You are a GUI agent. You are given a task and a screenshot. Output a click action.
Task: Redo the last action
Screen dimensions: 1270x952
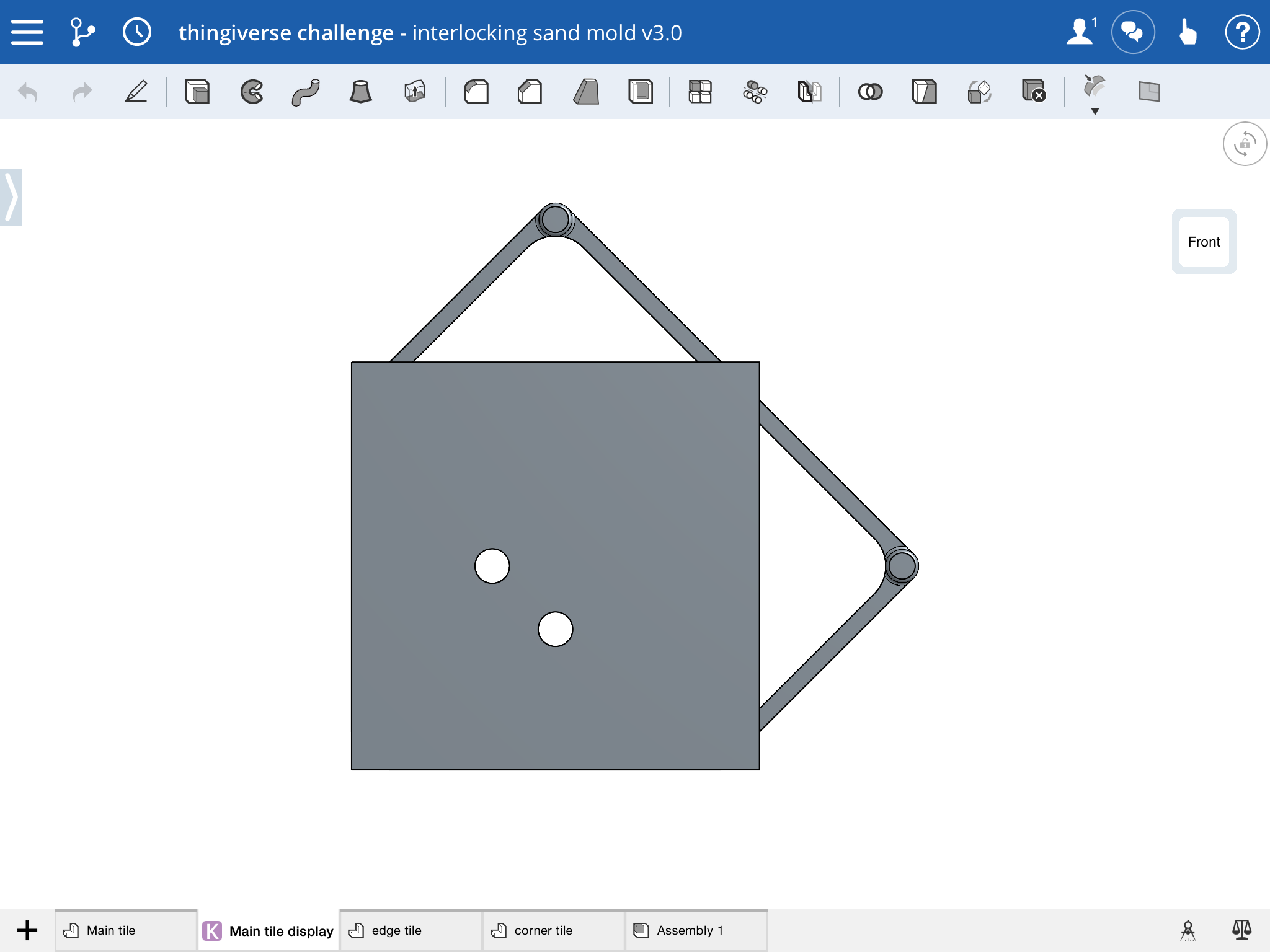[x=82, y=92]
